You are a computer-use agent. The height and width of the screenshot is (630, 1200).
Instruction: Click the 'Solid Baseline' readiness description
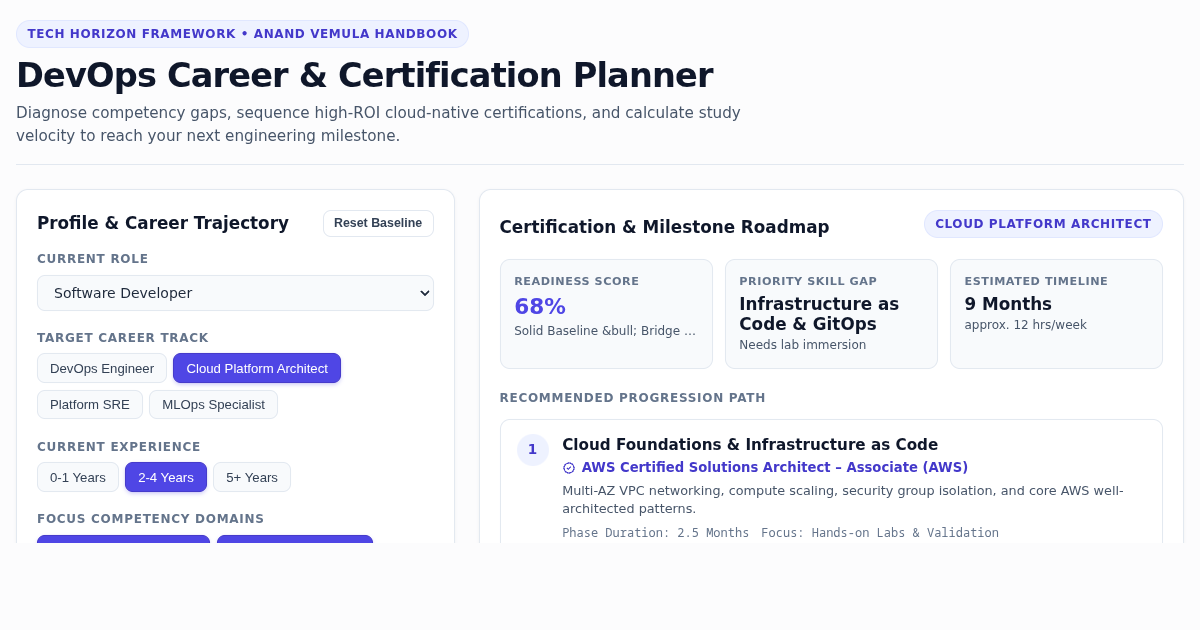tap(605, 331)
